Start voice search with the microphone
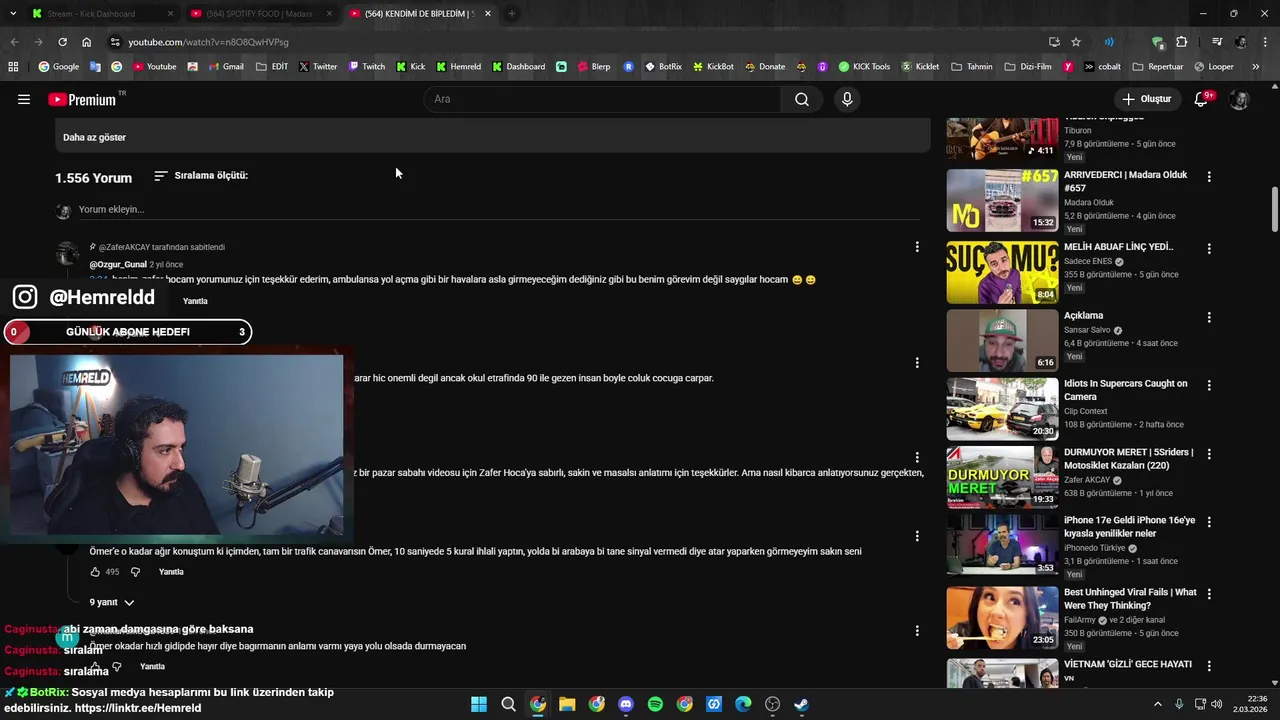The image size is (1280, 720). pos(847,99)
